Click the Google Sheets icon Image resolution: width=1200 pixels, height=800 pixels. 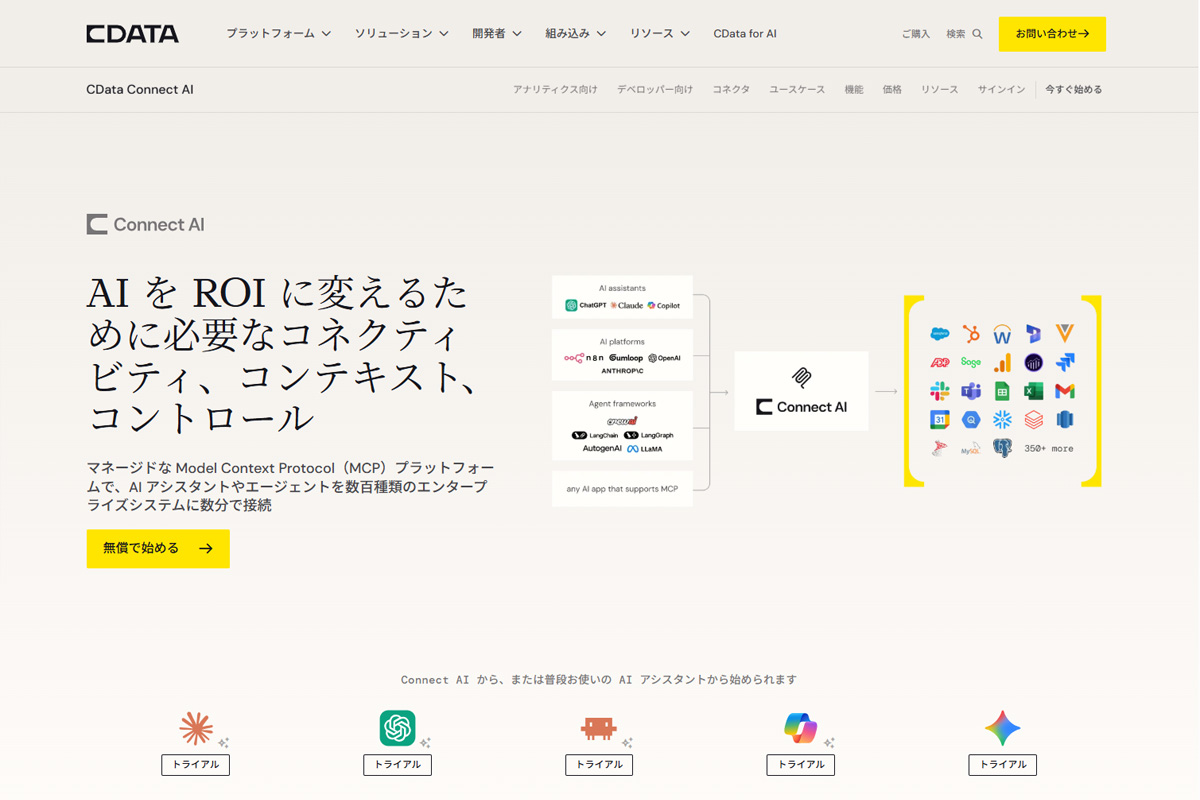point(1002,391)
